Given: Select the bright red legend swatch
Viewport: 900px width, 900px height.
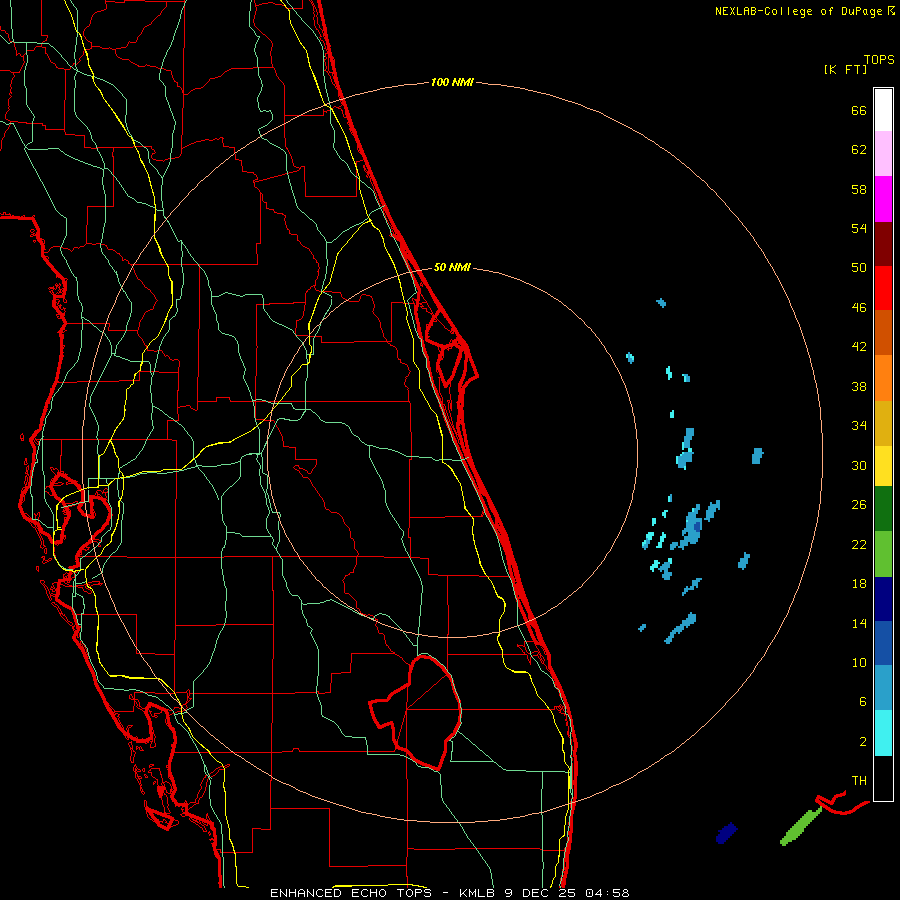Looking at the screenshot, I should click(883, 288).
